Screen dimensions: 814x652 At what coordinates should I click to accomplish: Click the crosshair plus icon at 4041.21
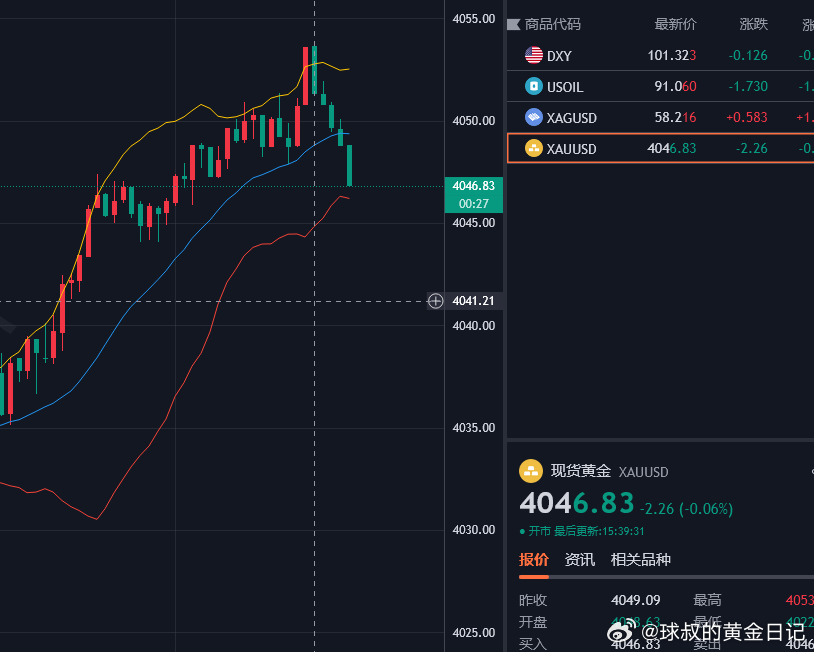[435, 301]
